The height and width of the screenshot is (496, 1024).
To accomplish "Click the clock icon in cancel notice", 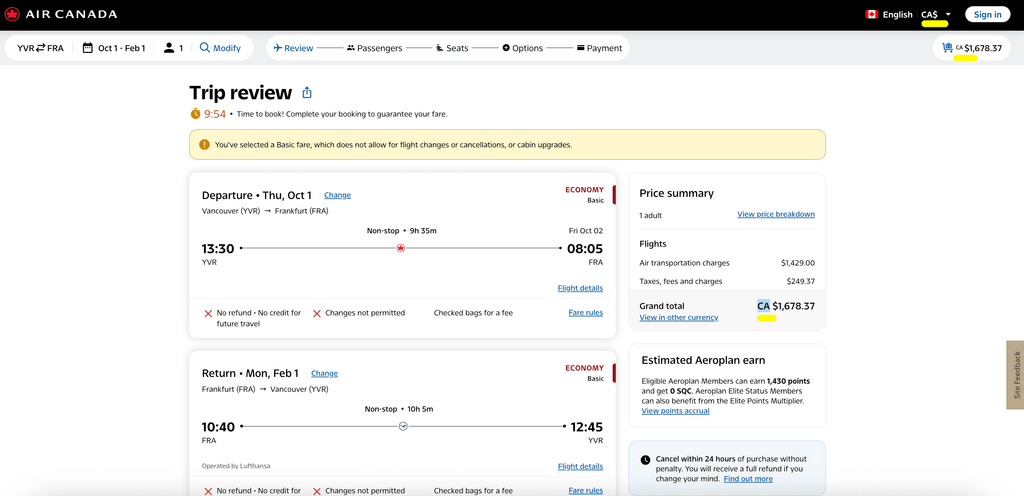I will [x=645, y=459].
